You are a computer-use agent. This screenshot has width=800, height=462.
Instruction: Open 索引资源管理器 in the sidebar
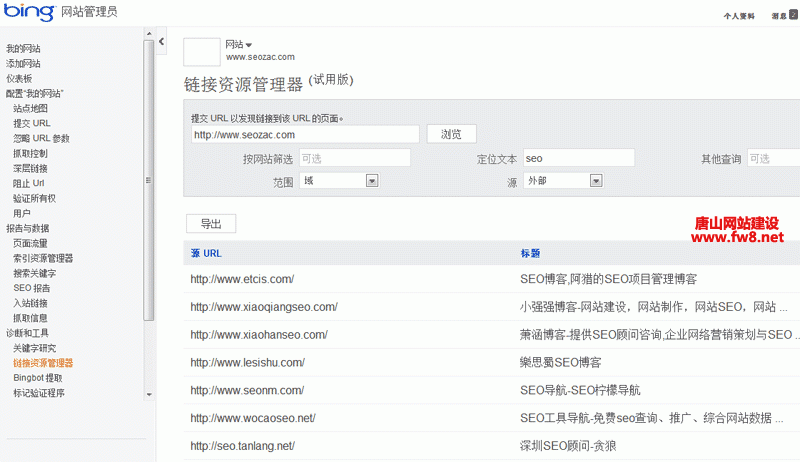tap(43, 258)
